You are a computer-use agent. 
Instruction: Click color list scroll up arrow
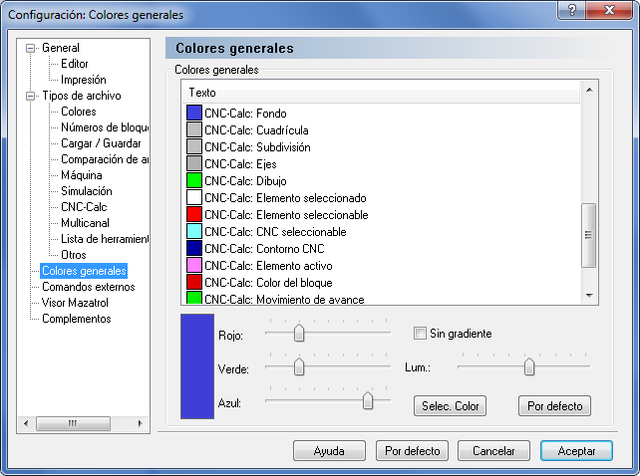point(589,90)
